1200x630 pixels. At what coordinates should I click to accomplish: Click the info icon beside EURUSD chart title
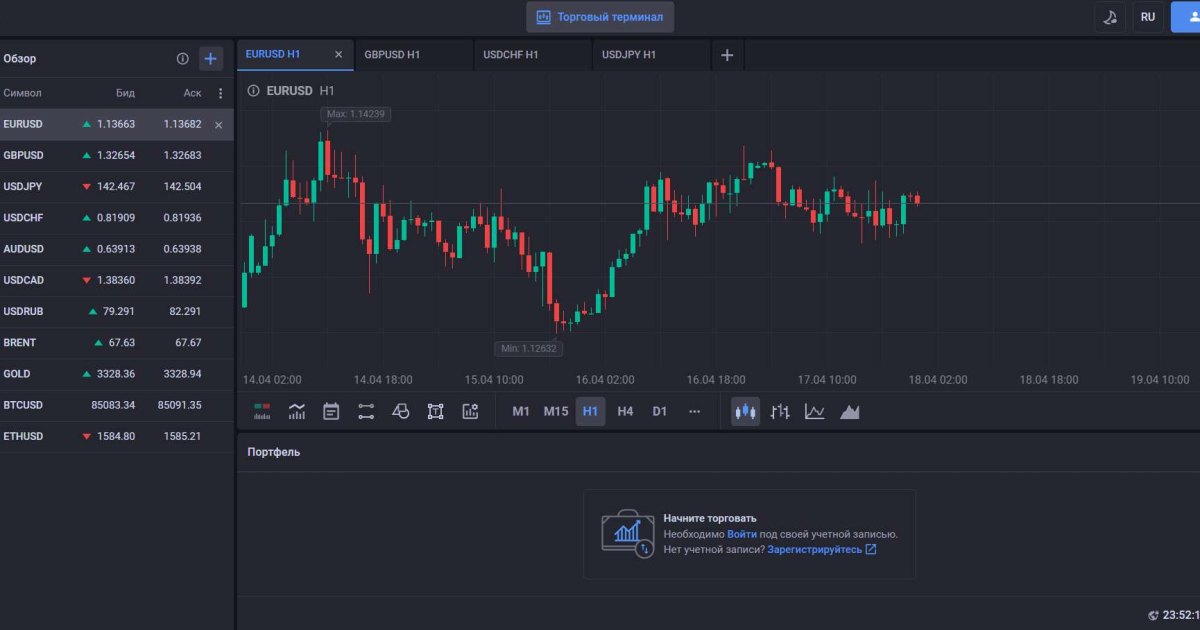tap(253, 90)
